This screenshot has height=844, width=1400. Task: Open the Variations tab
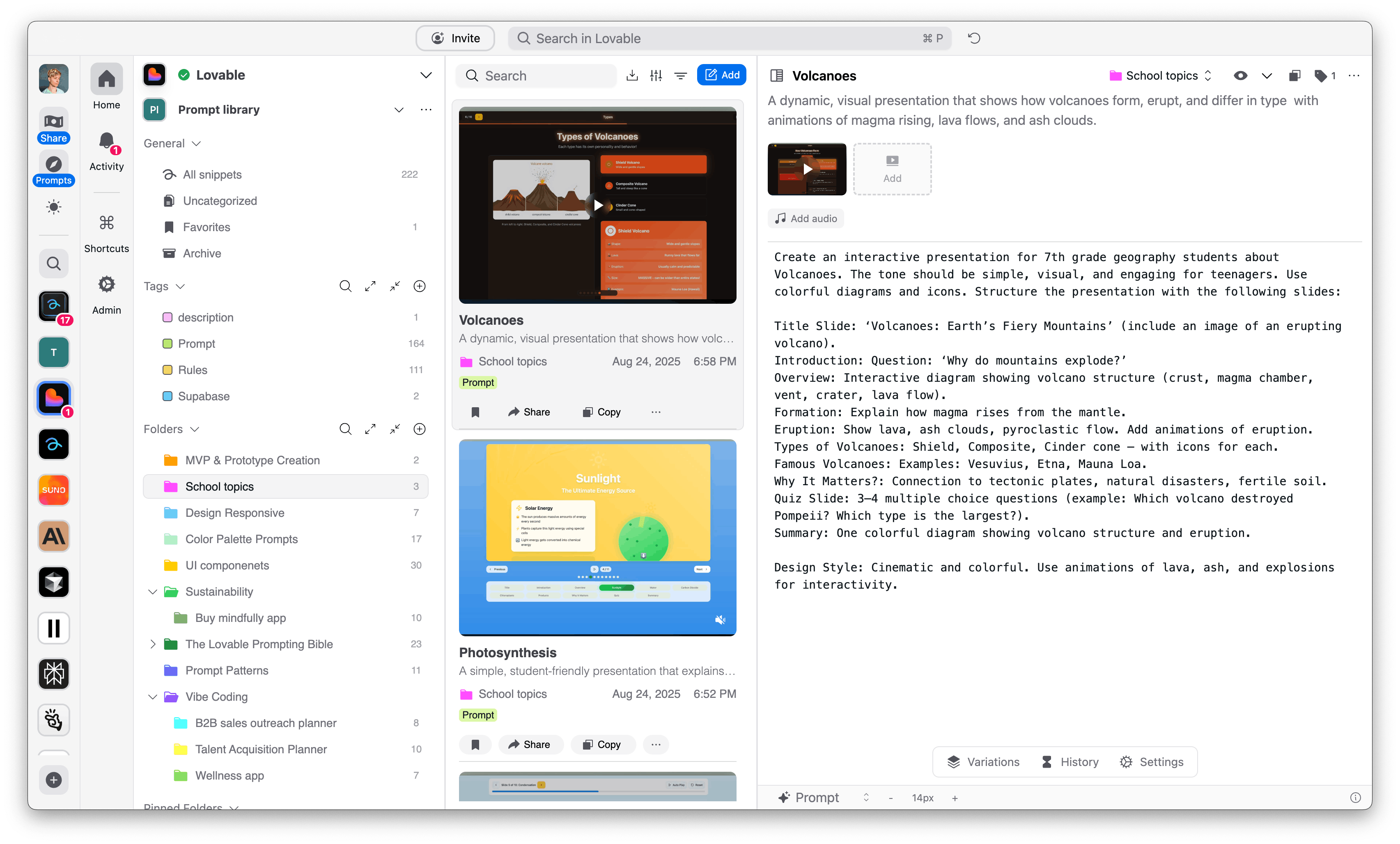pos(983,761)
